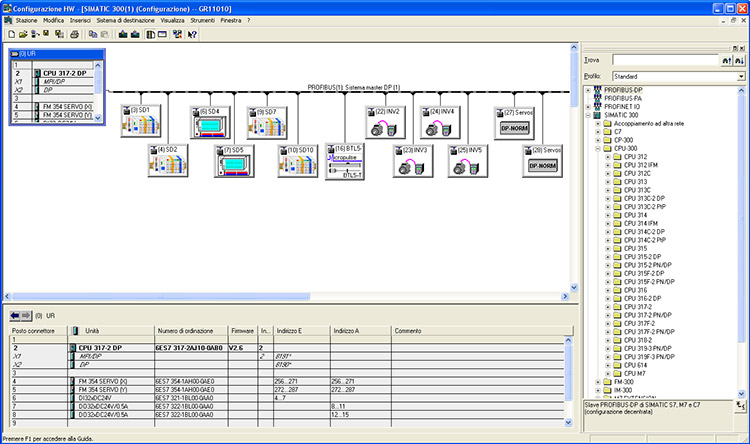Select the (10) SD10 slave module icon
The height and width of the screenshot is (444, 750).
pyautogui.click(x=298, y=161)
